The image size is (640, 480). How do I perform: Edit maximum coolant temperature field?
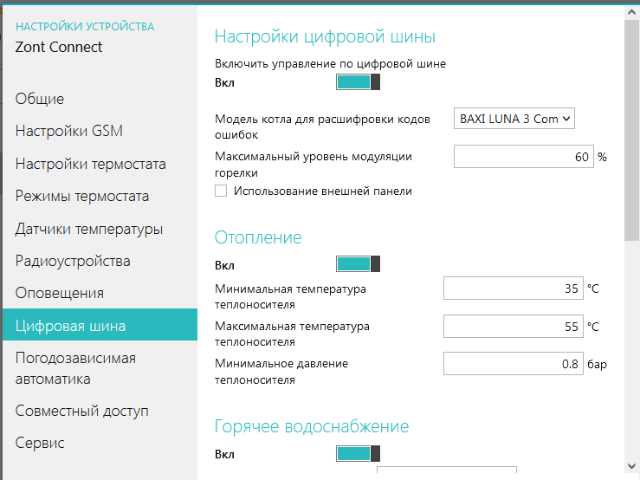pyautogui.click(x=513, y=327)
